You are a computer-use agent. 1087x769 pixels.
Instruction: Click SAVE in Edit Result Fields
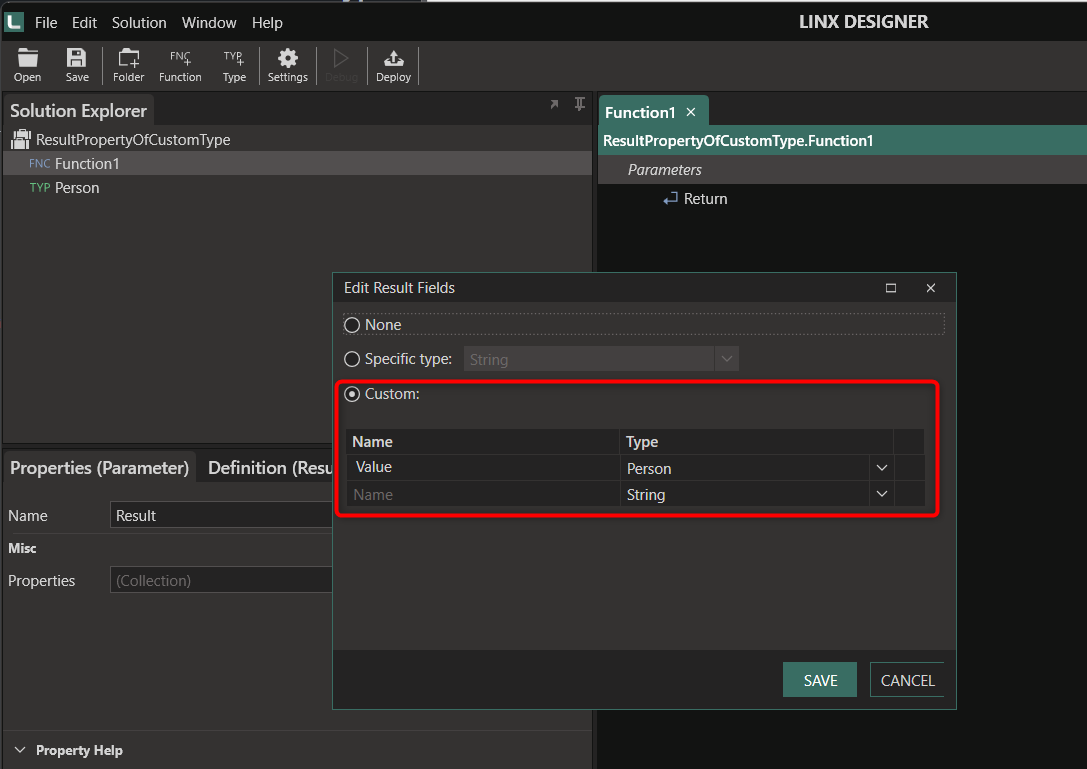820,680
